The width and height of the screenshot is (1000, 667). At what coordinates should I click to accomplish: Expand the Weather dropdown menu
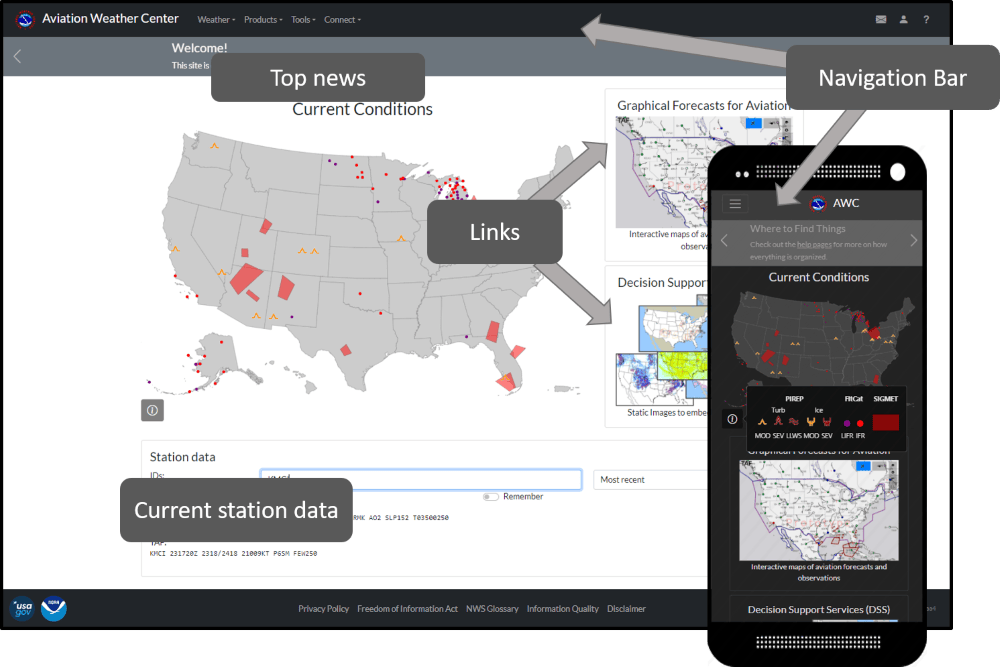(x=216, y=20)
